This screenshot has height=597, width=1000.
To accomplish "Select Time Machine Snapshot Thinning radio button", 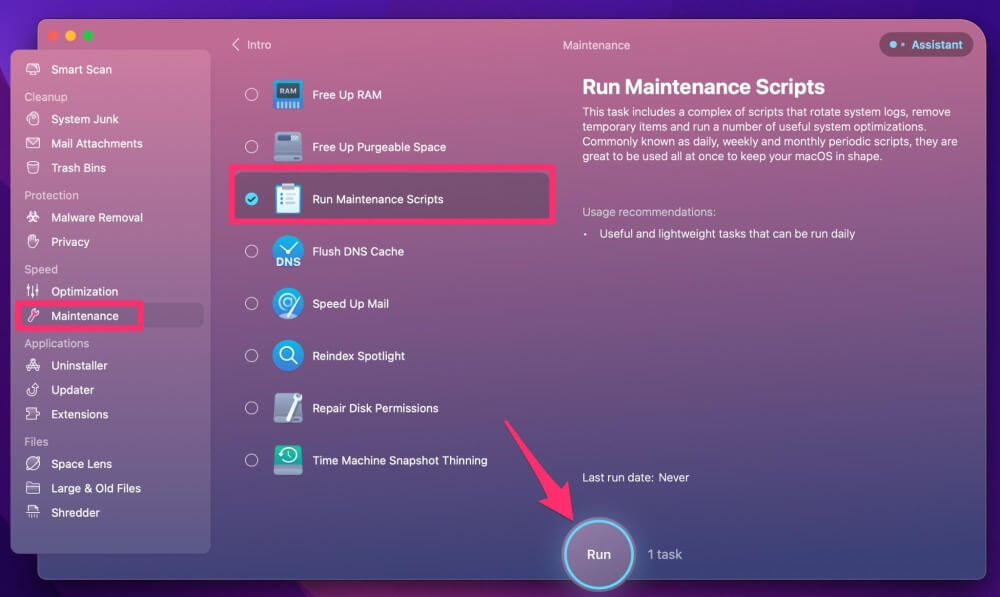I will pos(251,460).
